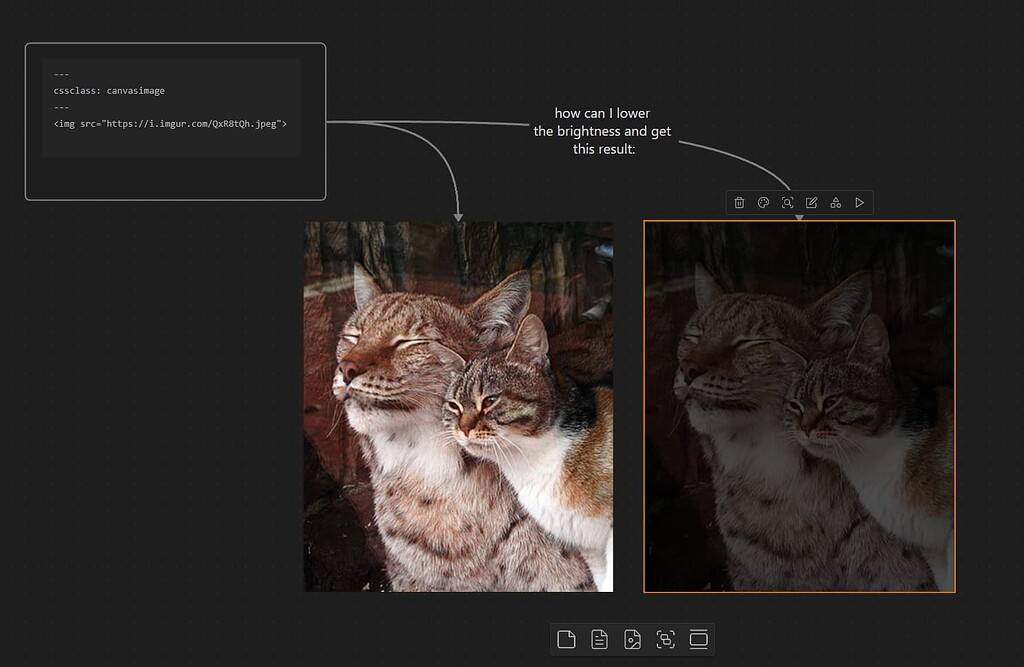Click the brightness question label on the arrow
1024x667 pixels.
point(604,130)
